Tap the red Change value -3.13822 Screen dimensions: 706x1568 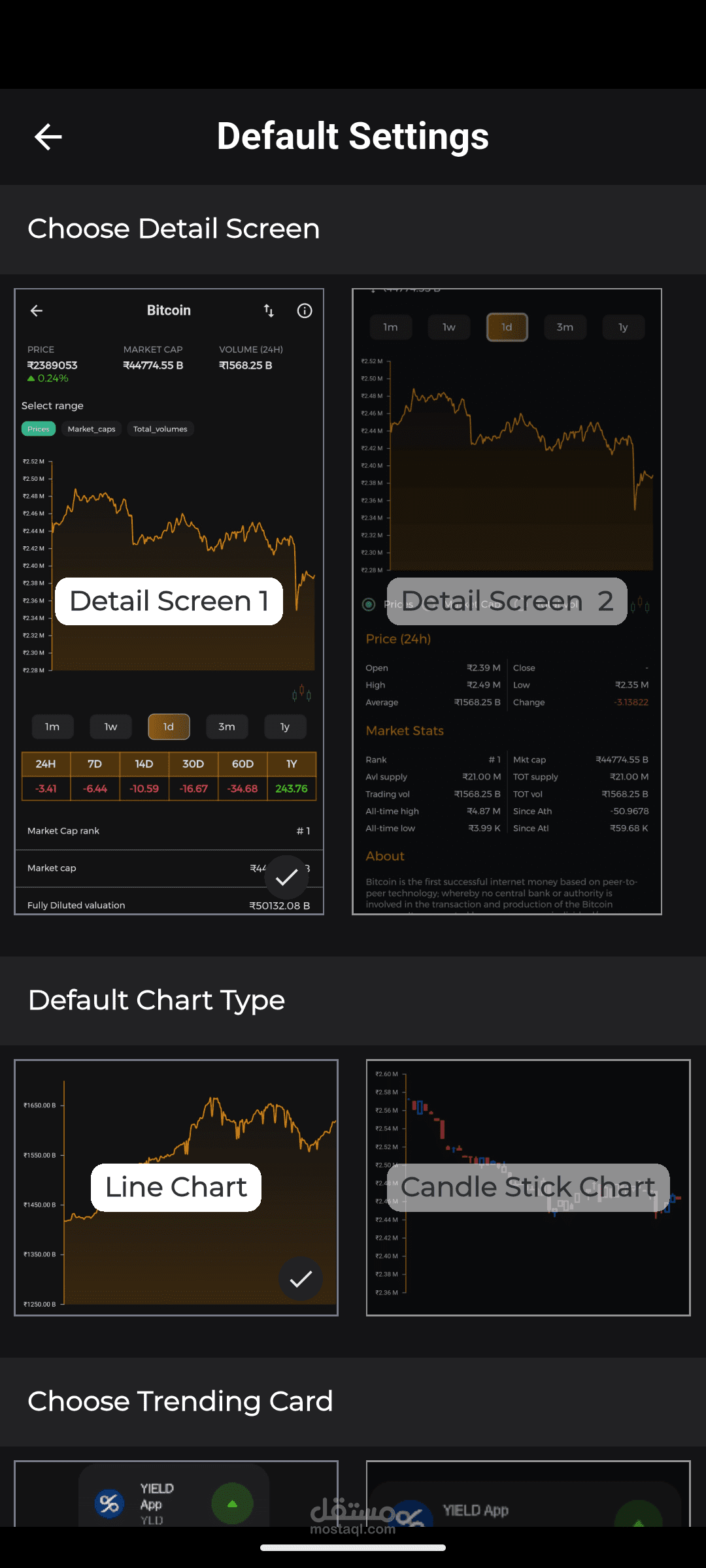pyautogui.click(x=631, y=702)
